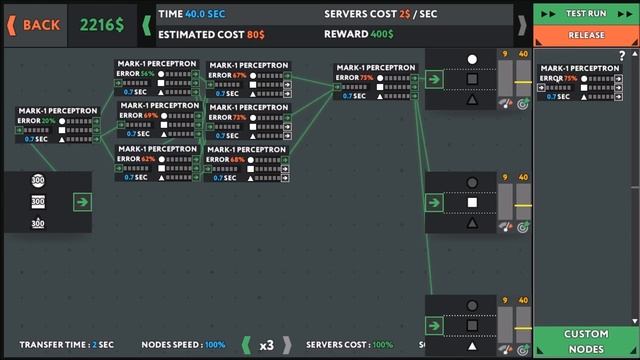
Task: Click circle output port of 56% error perceptron
Action: coord(195,74)
